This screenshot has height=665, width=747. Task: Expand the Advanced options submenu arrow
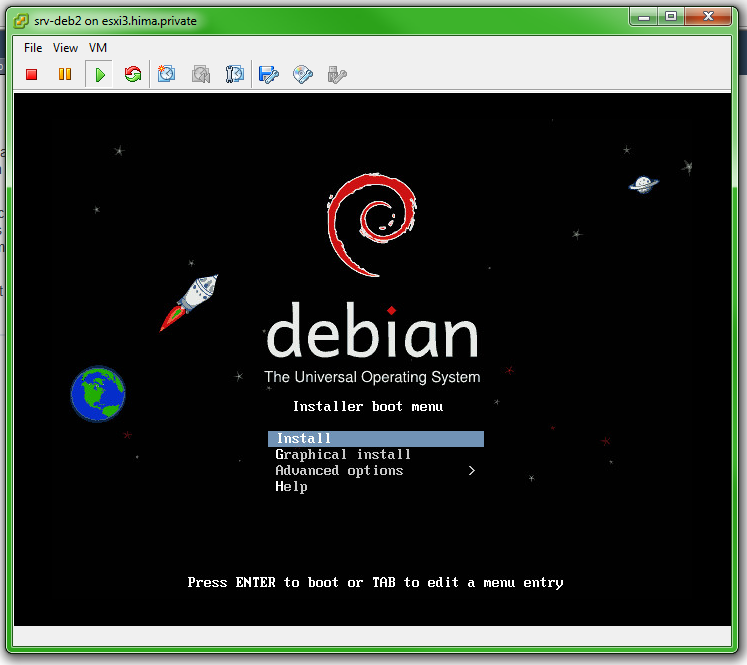click(472, 471)
